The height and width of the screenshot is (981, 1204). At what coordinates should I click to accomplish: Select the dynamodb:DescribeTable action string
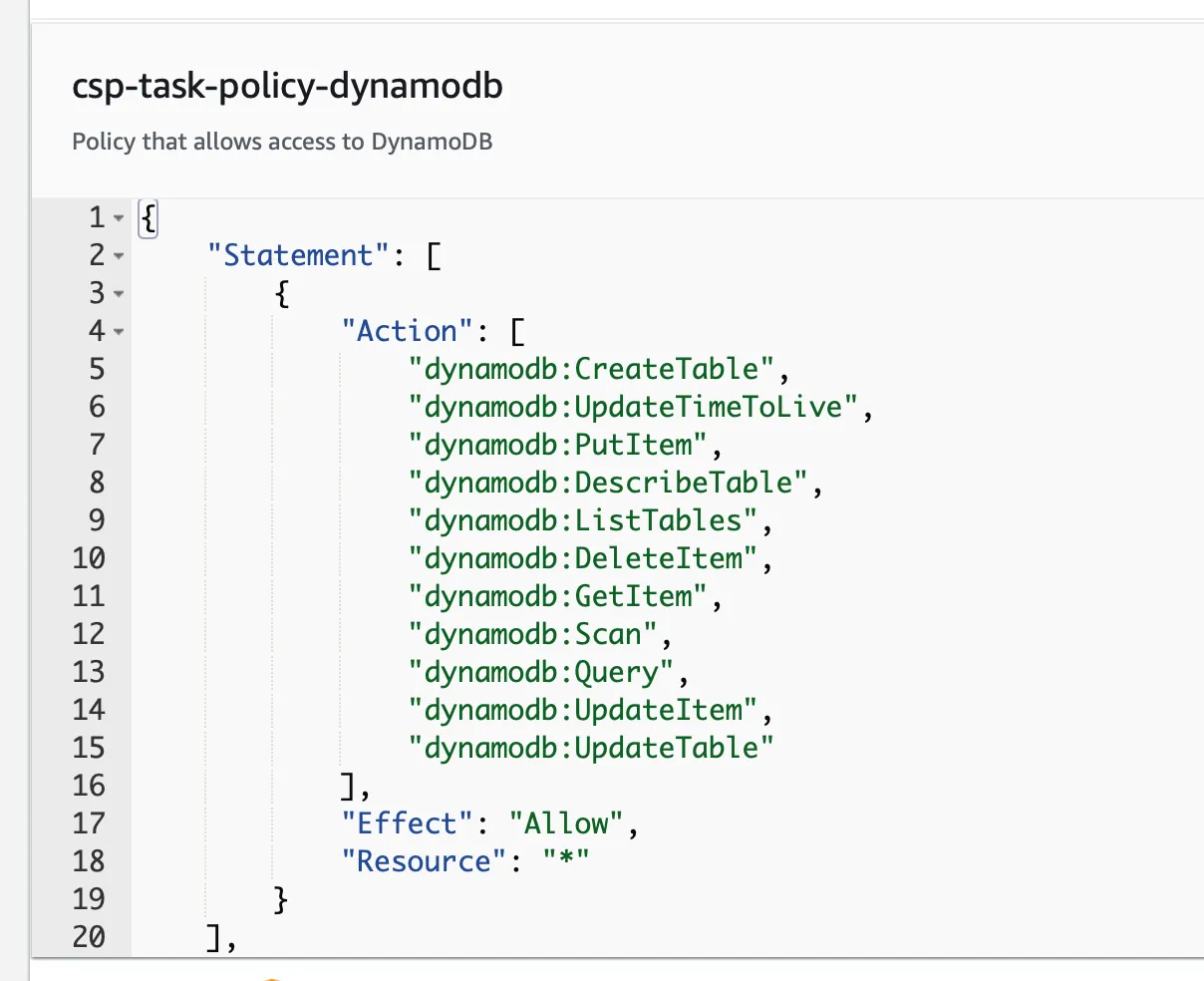(608, 483)
